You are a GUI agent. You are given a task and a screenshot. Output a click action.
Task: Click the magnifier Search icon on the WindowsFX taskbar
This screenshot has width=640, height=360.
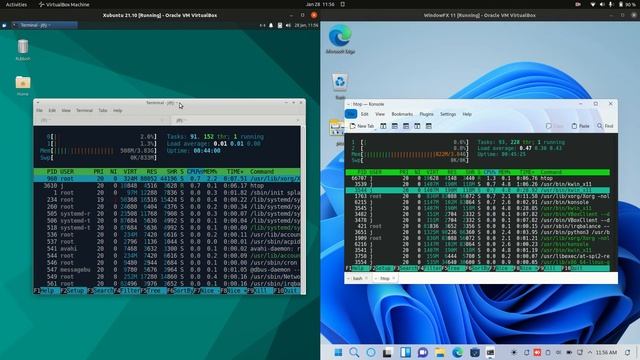coord(354,352)
